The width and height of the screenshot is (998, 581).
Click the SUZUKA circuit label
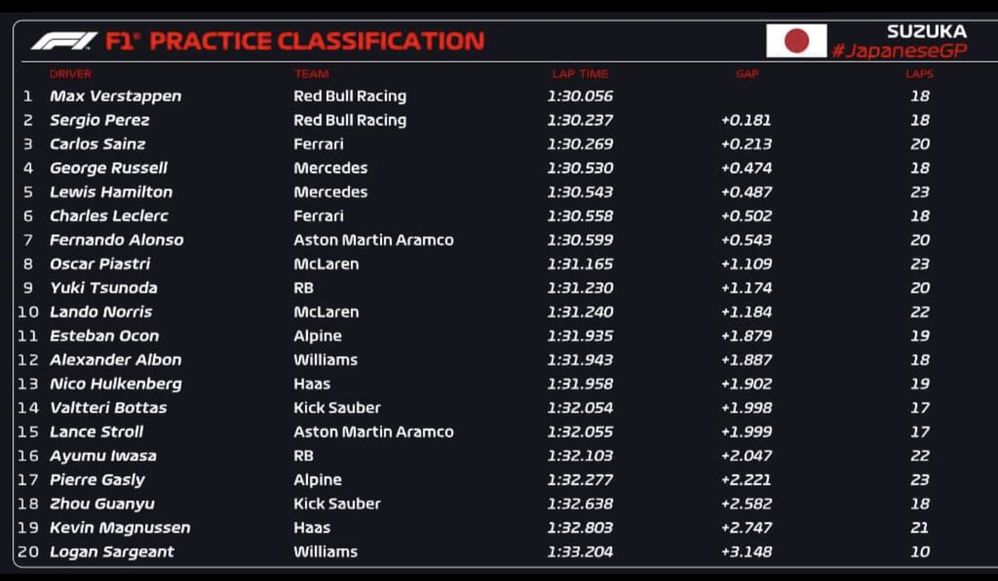click(926, 32)
